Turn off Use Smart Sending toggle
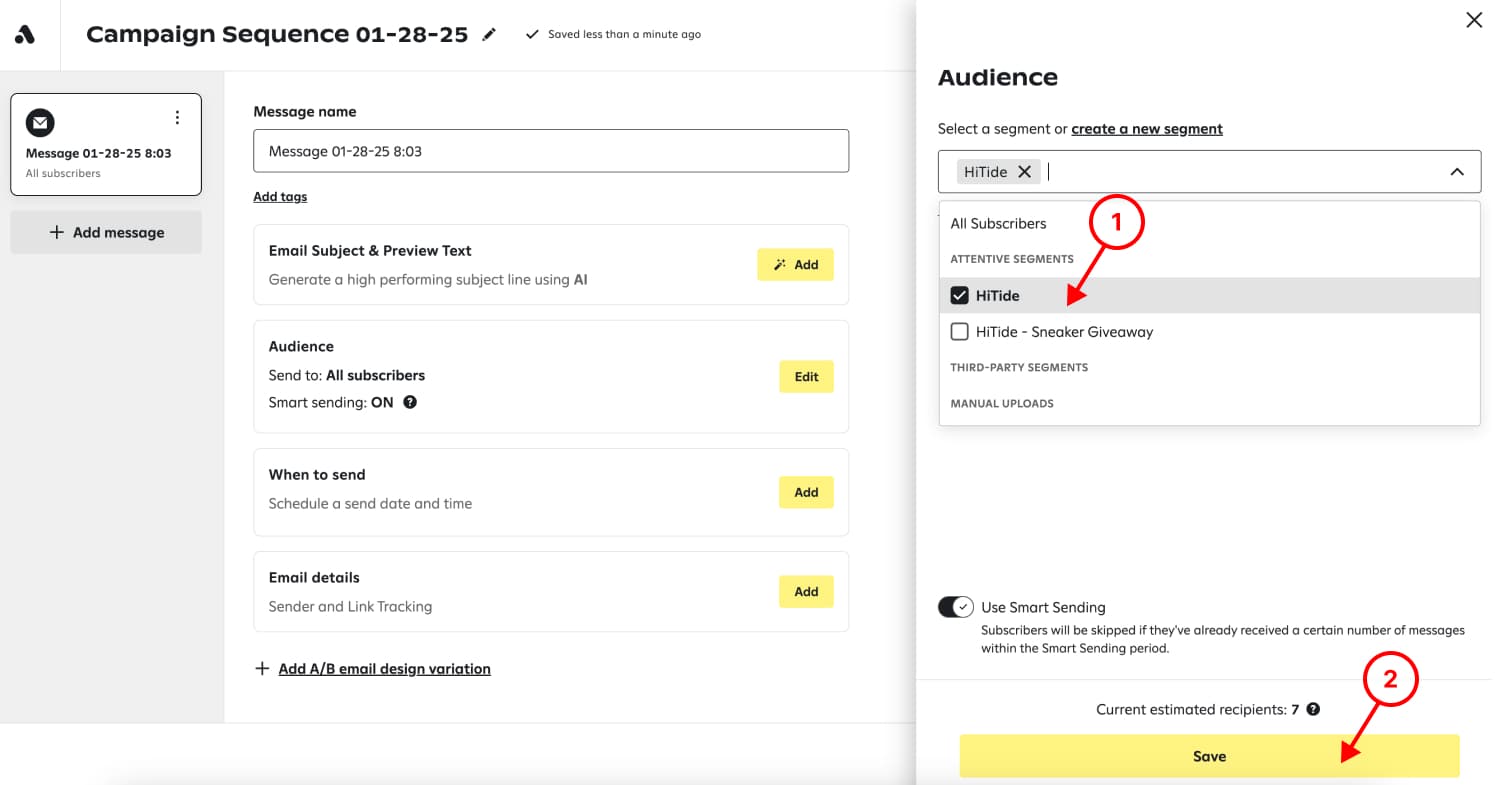The image size is (1495, 785). click(955, 607)
